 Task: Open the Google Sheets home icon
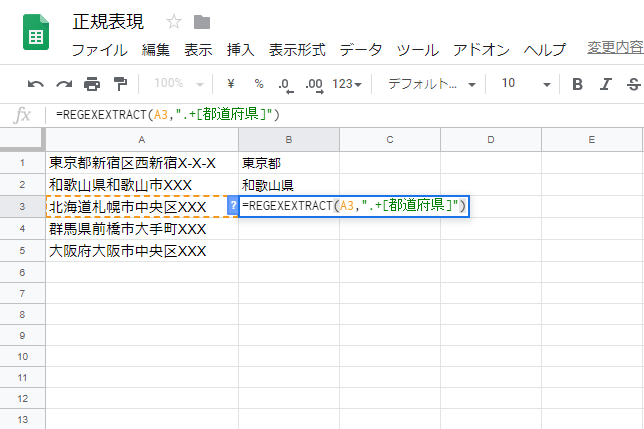point(36,32)
